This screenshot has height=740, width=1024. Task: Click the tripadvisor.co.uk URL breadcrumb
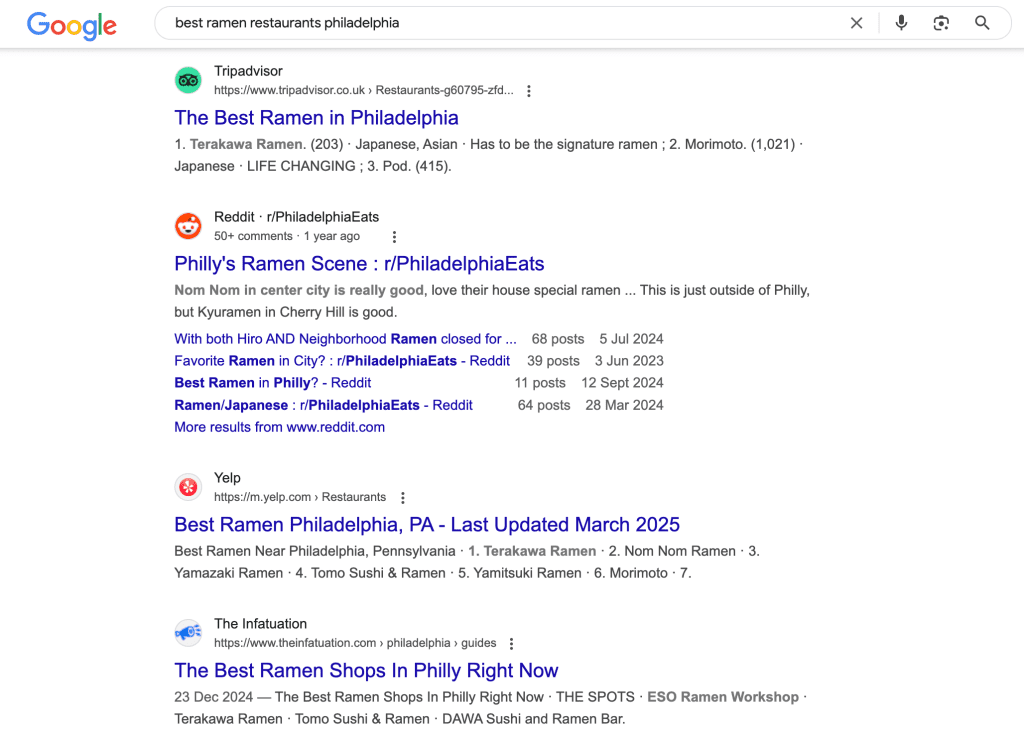coord(364,90)
